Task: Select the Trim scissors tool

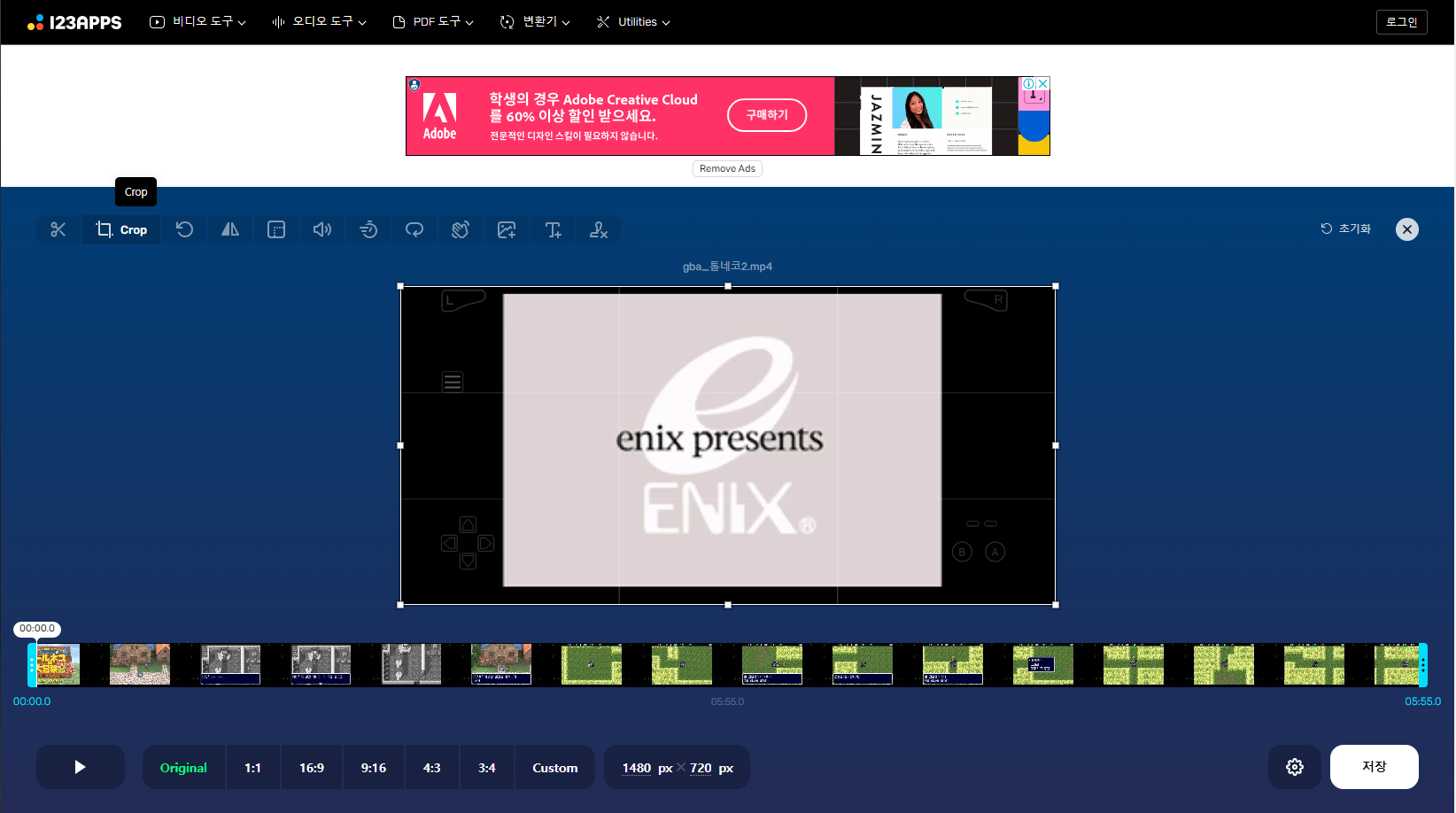Action: 58,229
